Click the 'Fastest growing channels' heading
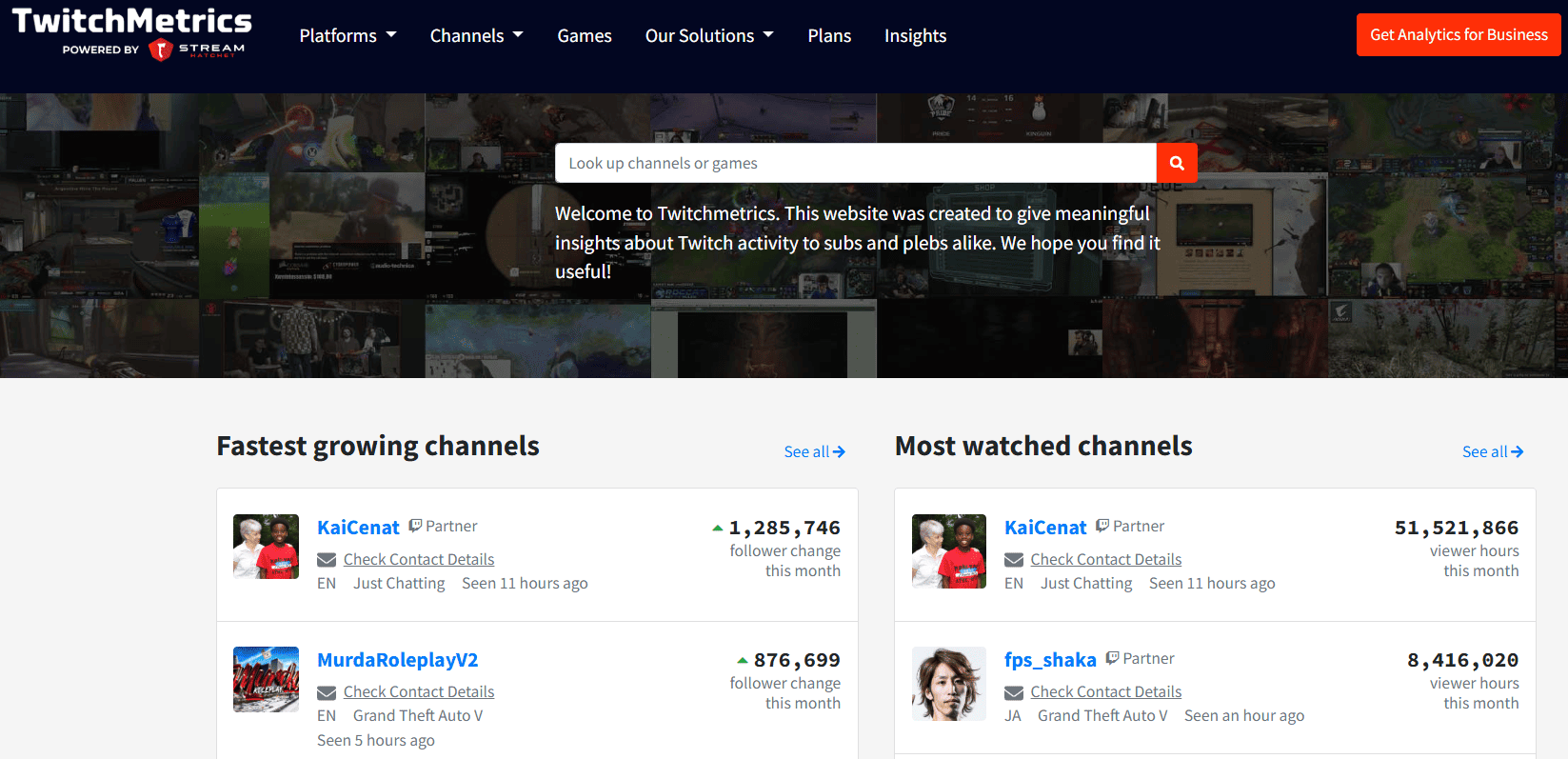The width and height of the screenshot is (1568, 759). coord(378,447)
